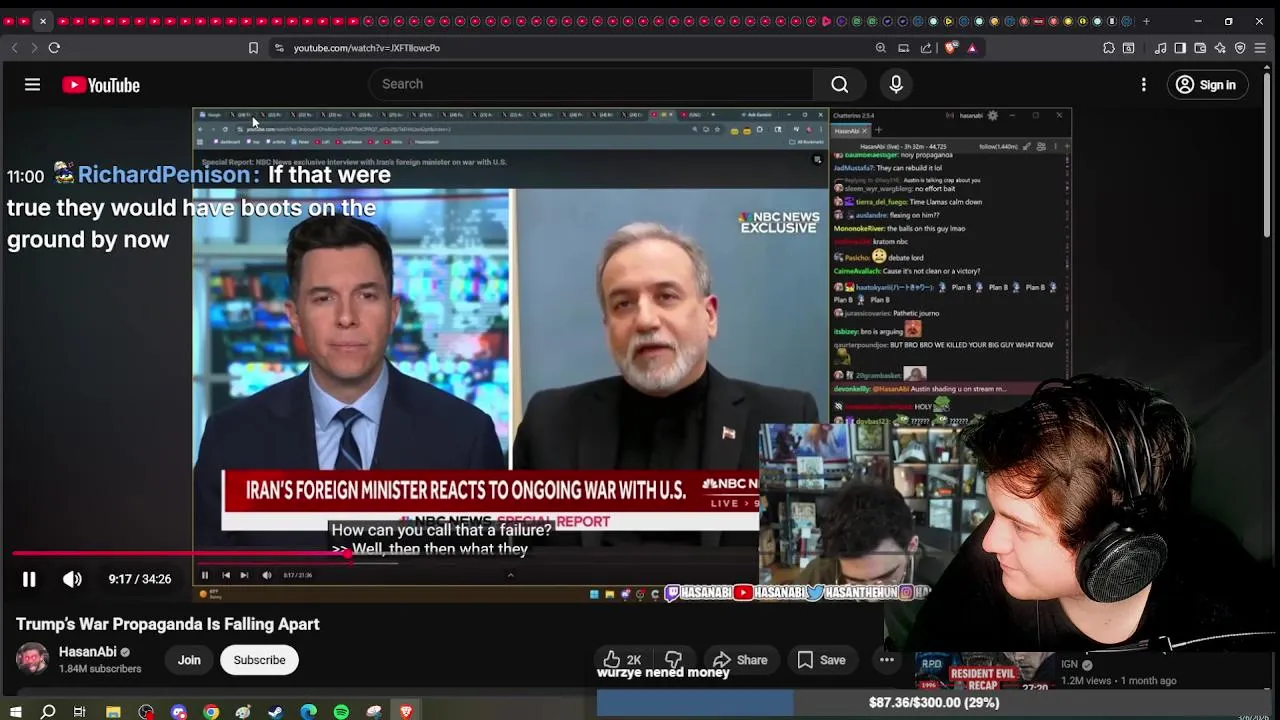Toggle the browser sidebar panel
The height and width of the screenshot is (720, 1280).
pyautogui.click(x=1180, y=48)
